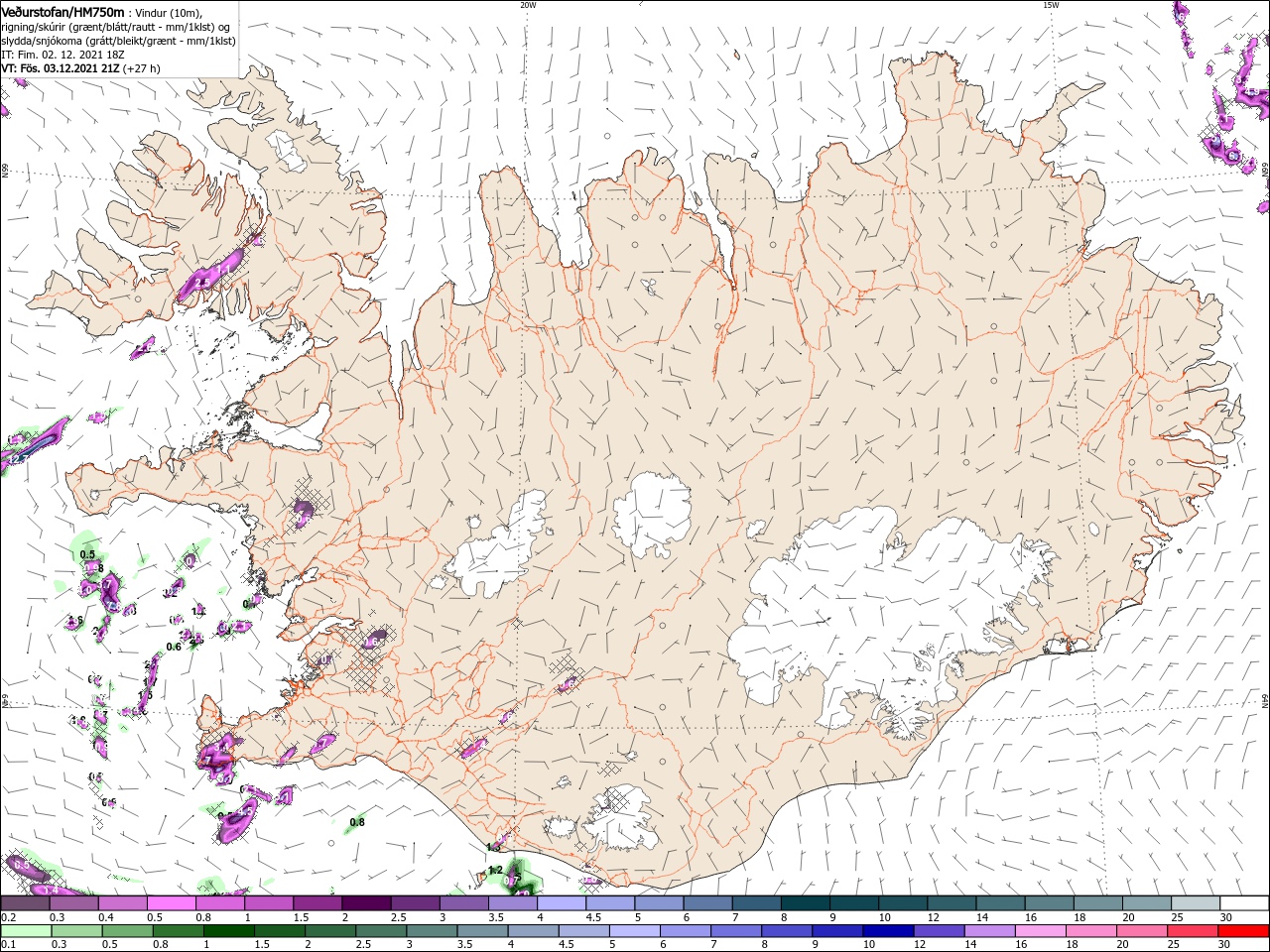
Task: Pick the white upper legend swatch after 30
Action: tap(1244, 903)
